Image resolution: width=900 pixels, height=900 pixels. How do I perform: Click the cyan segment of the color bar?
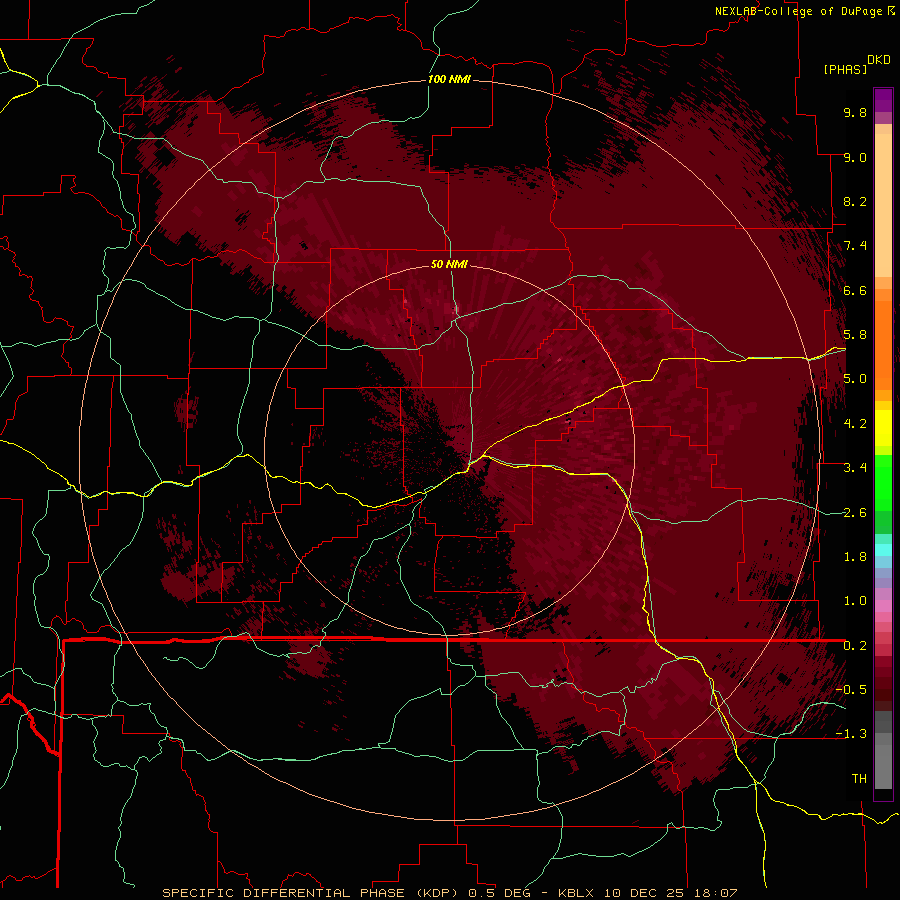[883, 549]
